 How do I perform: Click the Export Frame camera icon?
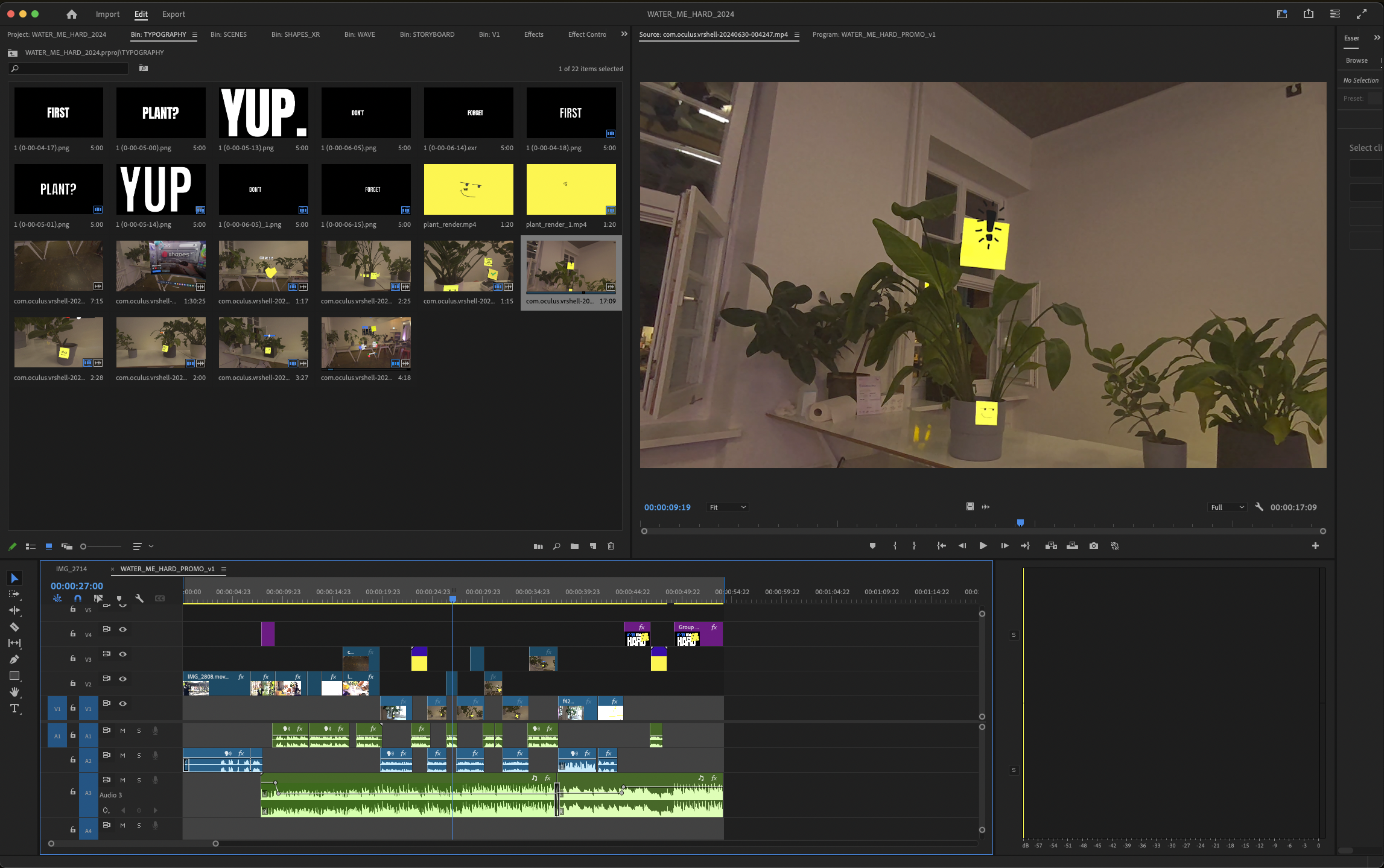point(1093,545)
